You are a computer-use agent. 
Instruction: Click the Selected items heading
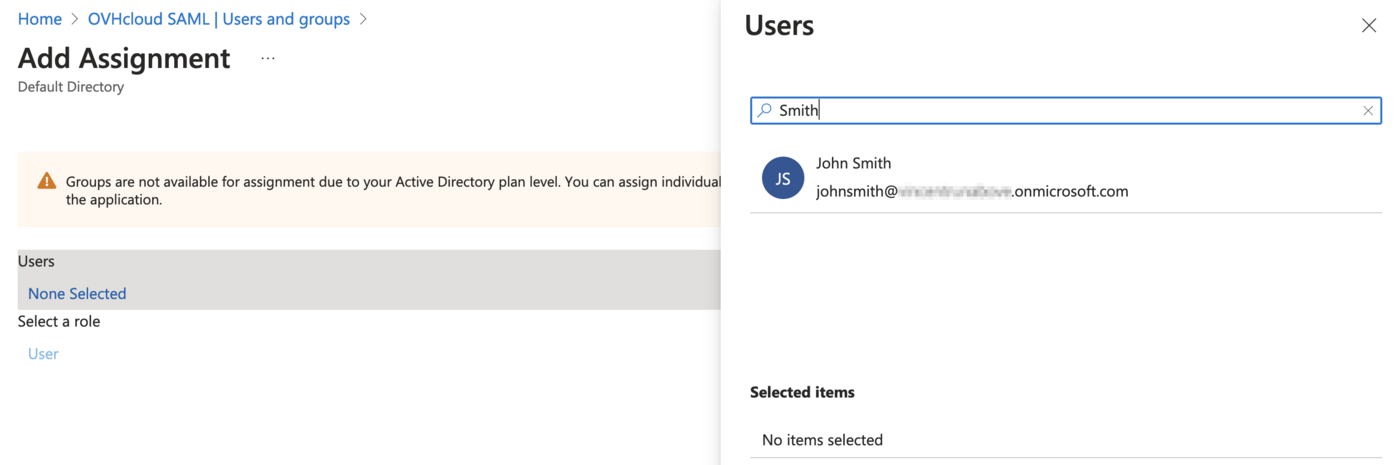802,392
